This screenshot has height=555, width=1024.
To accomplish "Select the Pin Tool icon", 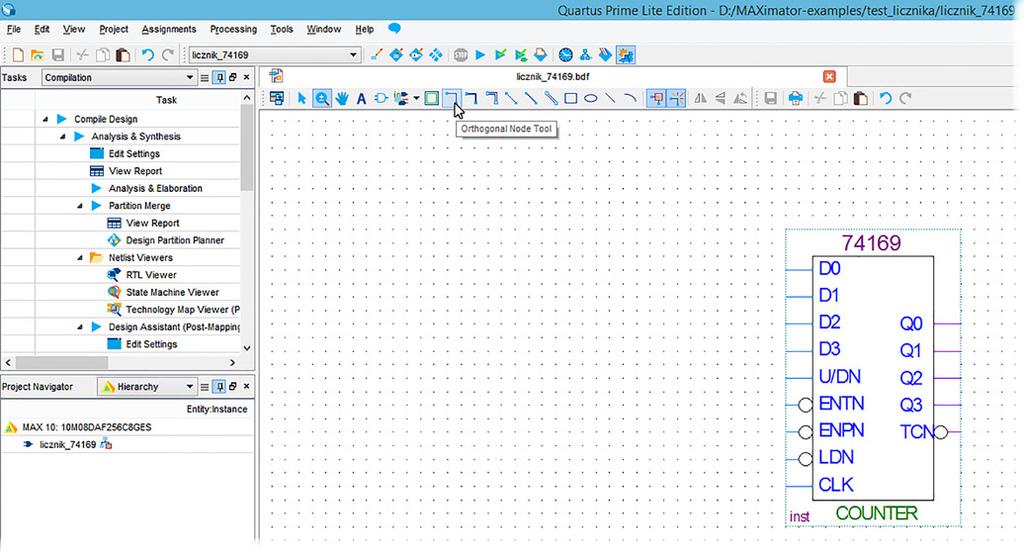I will [400, 99].
